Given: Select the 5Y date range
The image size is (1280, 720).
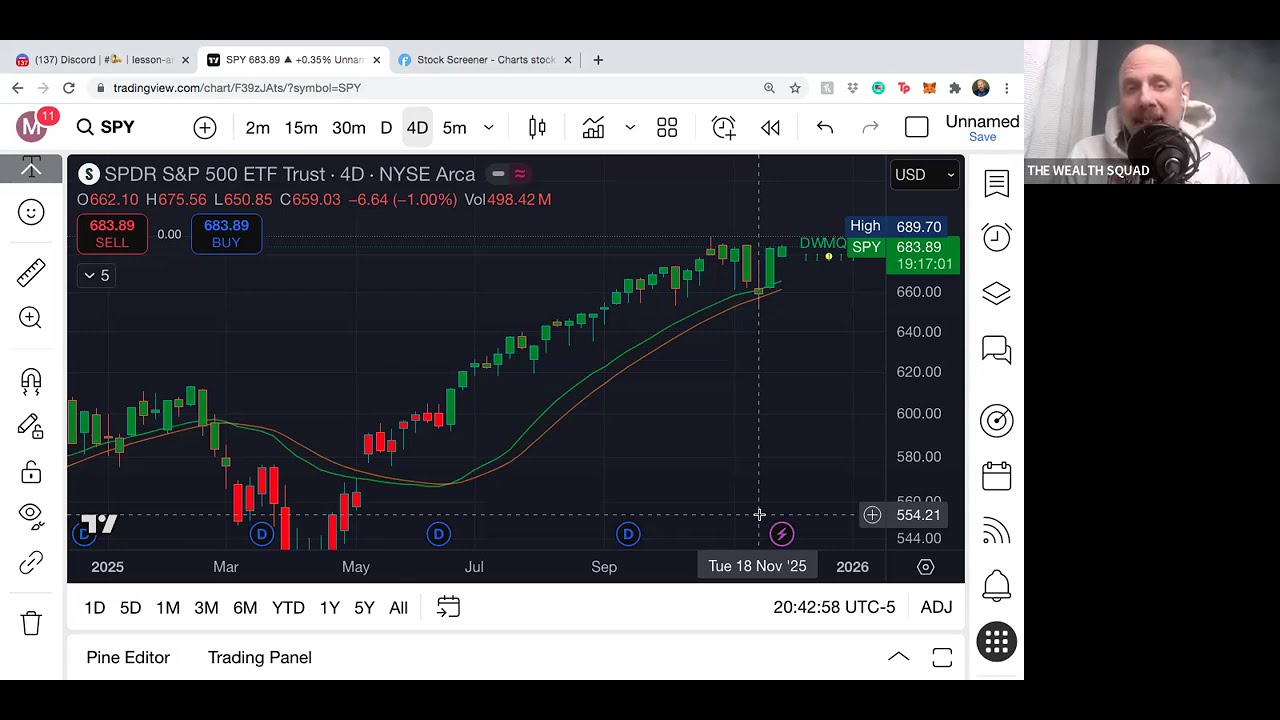Looking at the screenshot, I should (x=364, y=607).
